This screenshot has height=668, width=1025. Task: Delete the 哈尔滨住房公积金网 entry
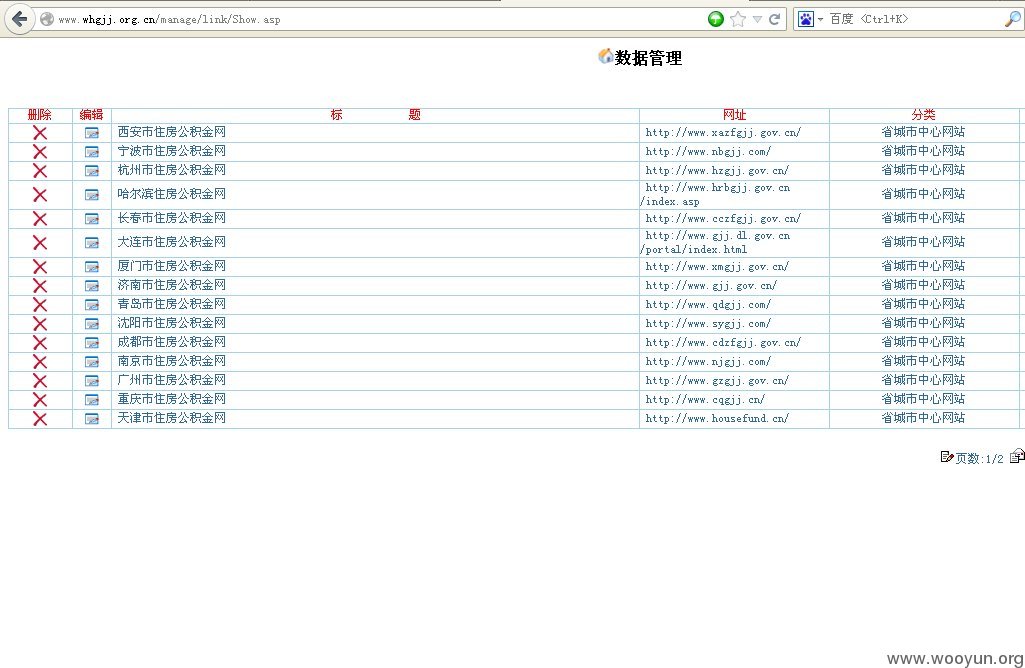click(40, 195)
